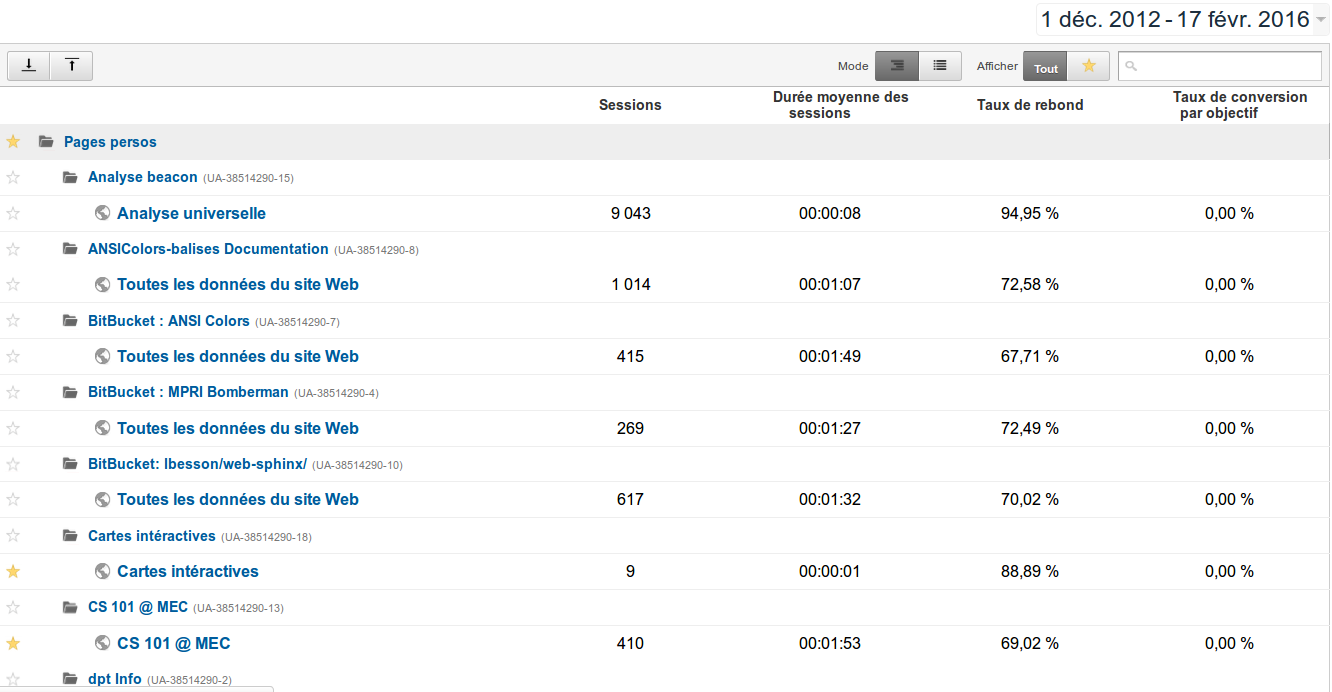
Task: Show only starred items filter
Action: [1089, 66]
